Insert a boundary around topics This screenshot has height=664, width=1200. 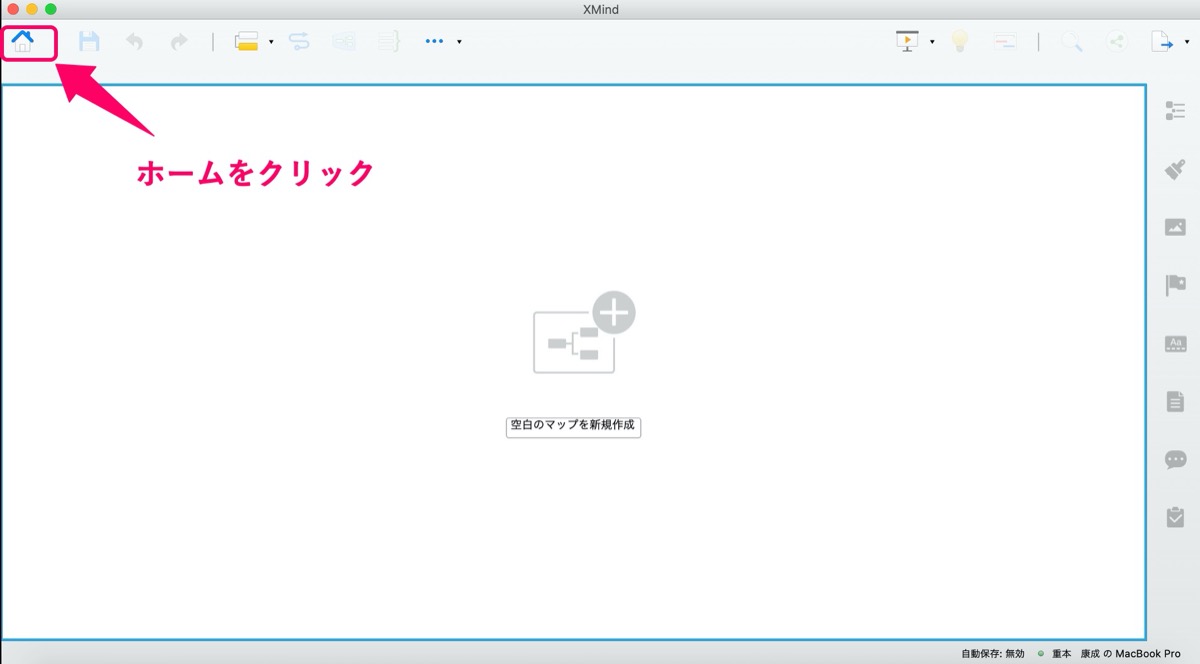344,41
